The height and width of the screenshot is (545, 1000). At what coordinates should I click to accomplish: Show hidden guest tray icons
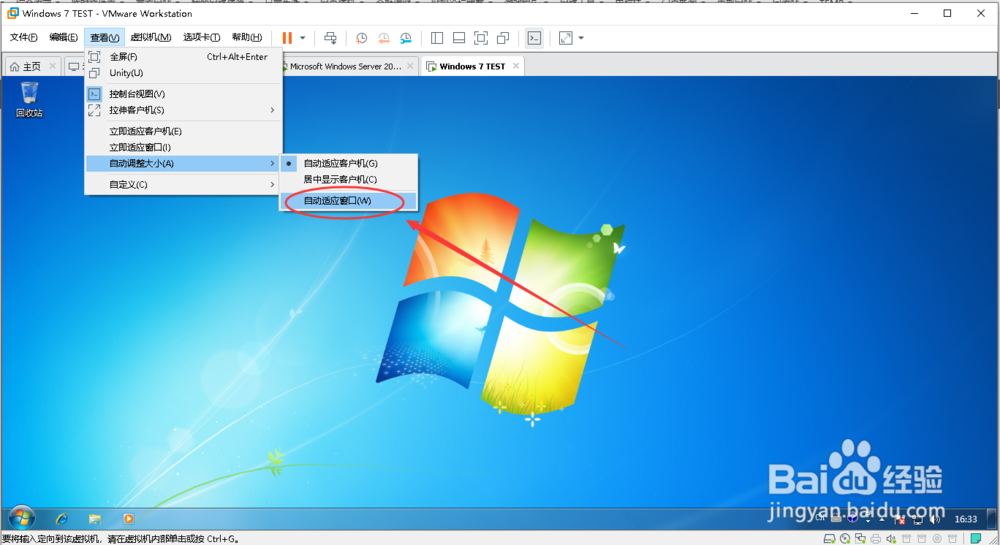click(883, 520)
